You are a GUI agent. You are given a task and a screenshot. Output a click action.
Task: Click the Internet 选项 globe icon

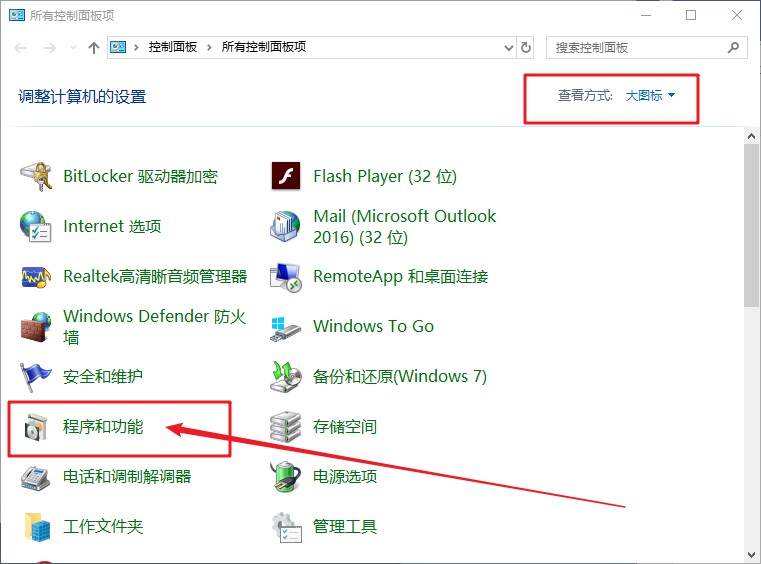pos(36,226)
